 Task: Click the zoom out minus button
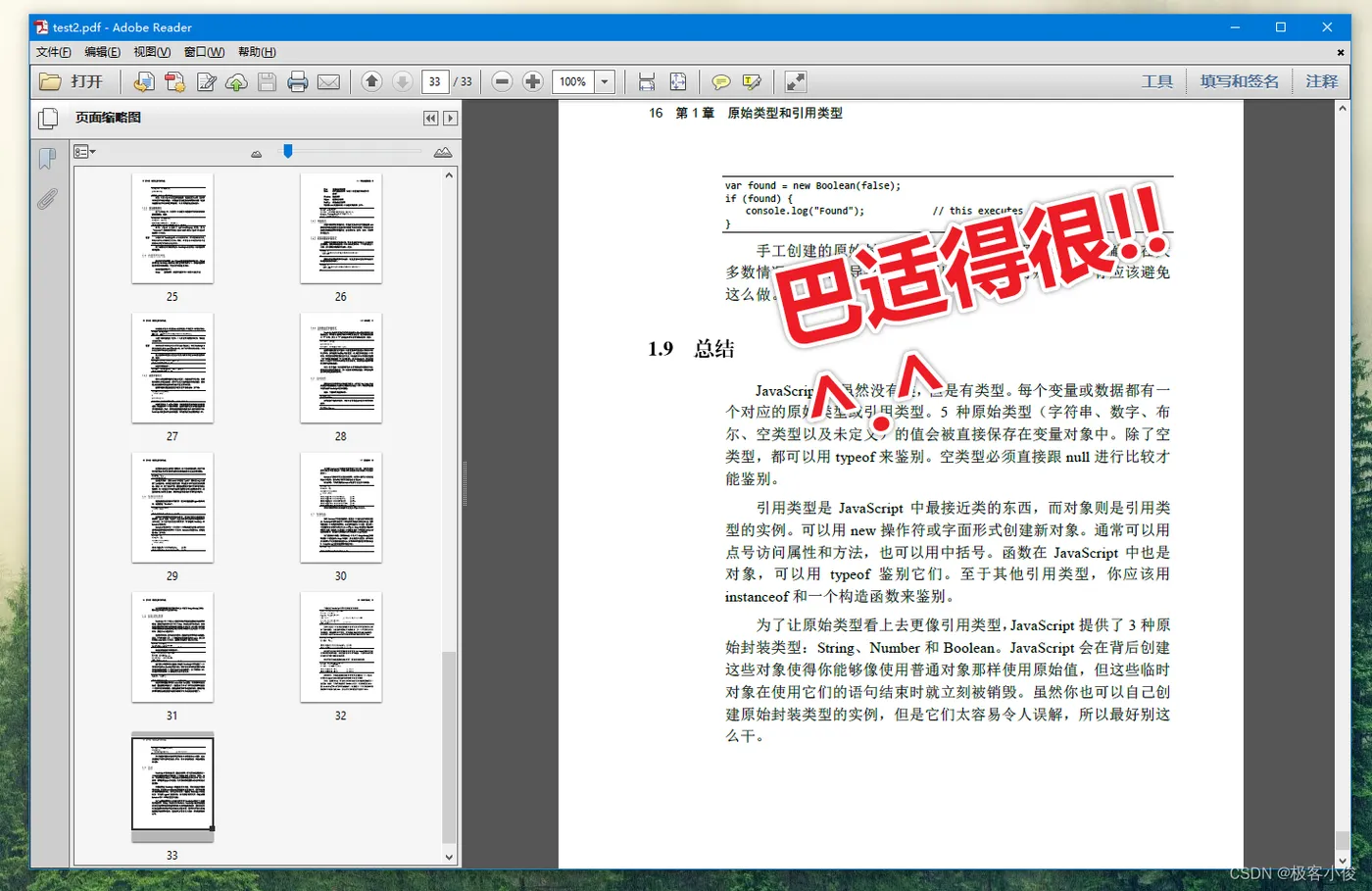coord(502,82)
